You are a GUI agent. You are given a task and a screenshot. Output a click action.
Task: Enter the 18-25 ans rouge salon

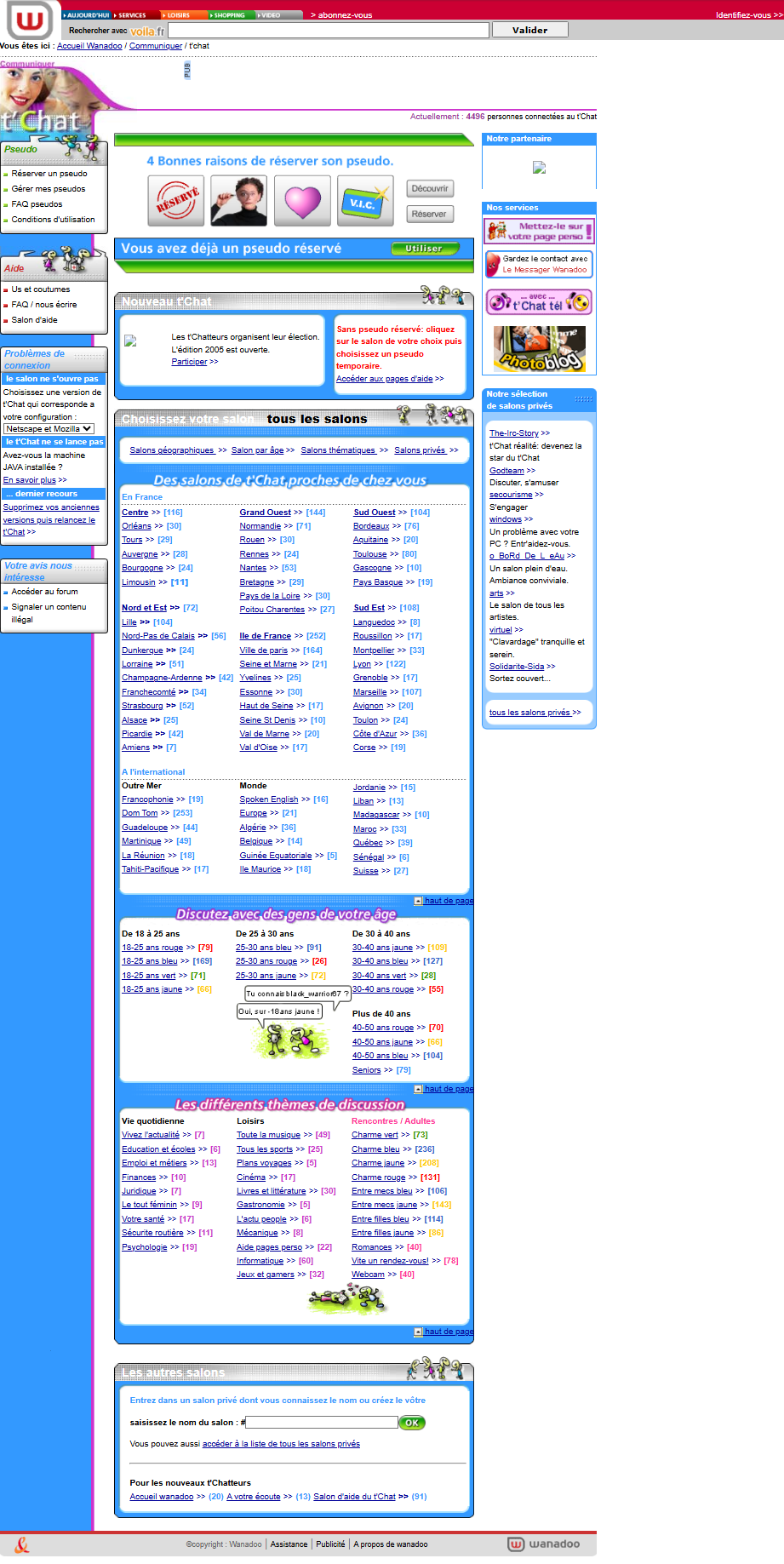click(x=152, y=948)
